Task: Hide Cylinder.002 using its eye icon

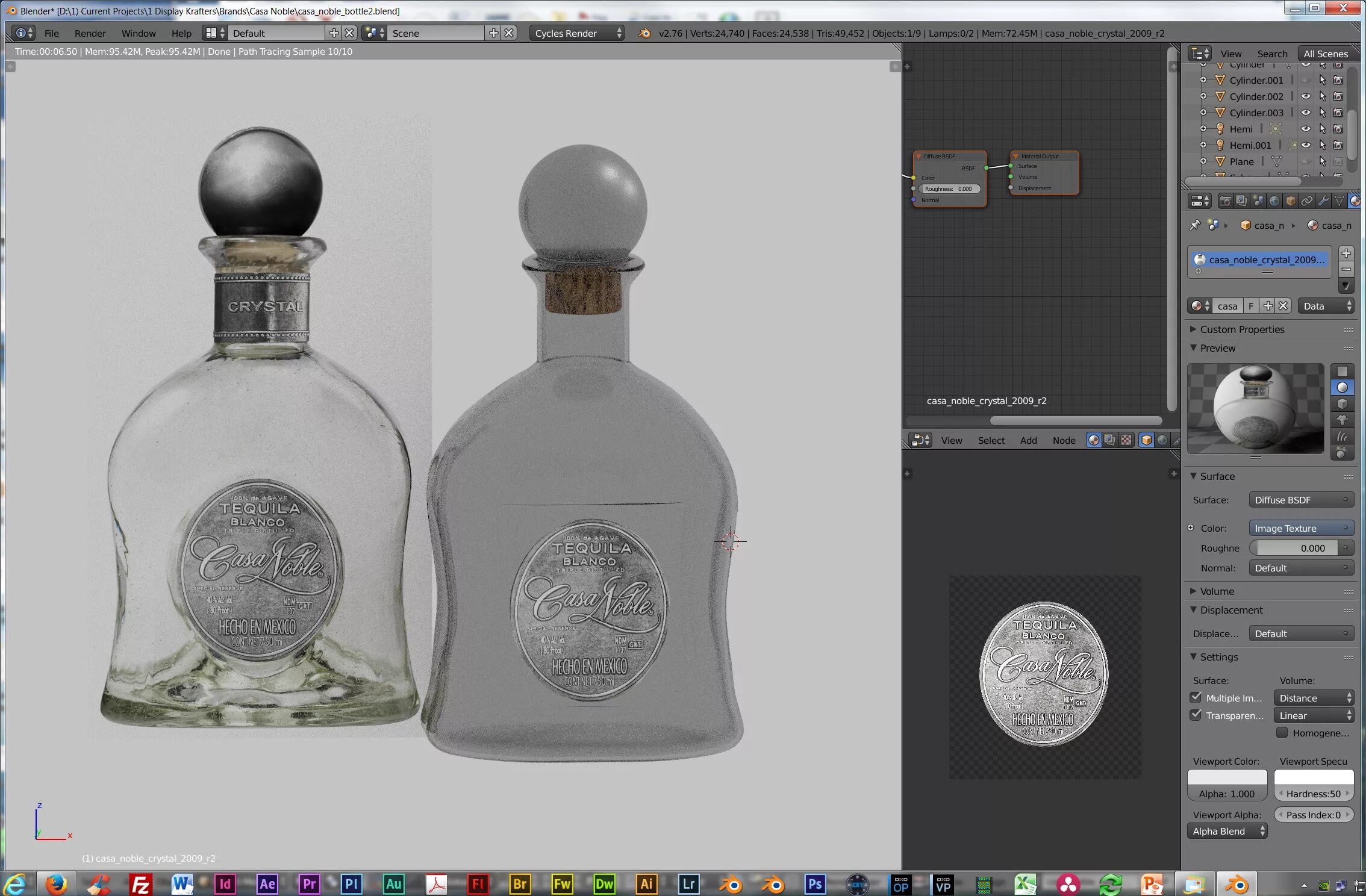Action: (1306, 96)
